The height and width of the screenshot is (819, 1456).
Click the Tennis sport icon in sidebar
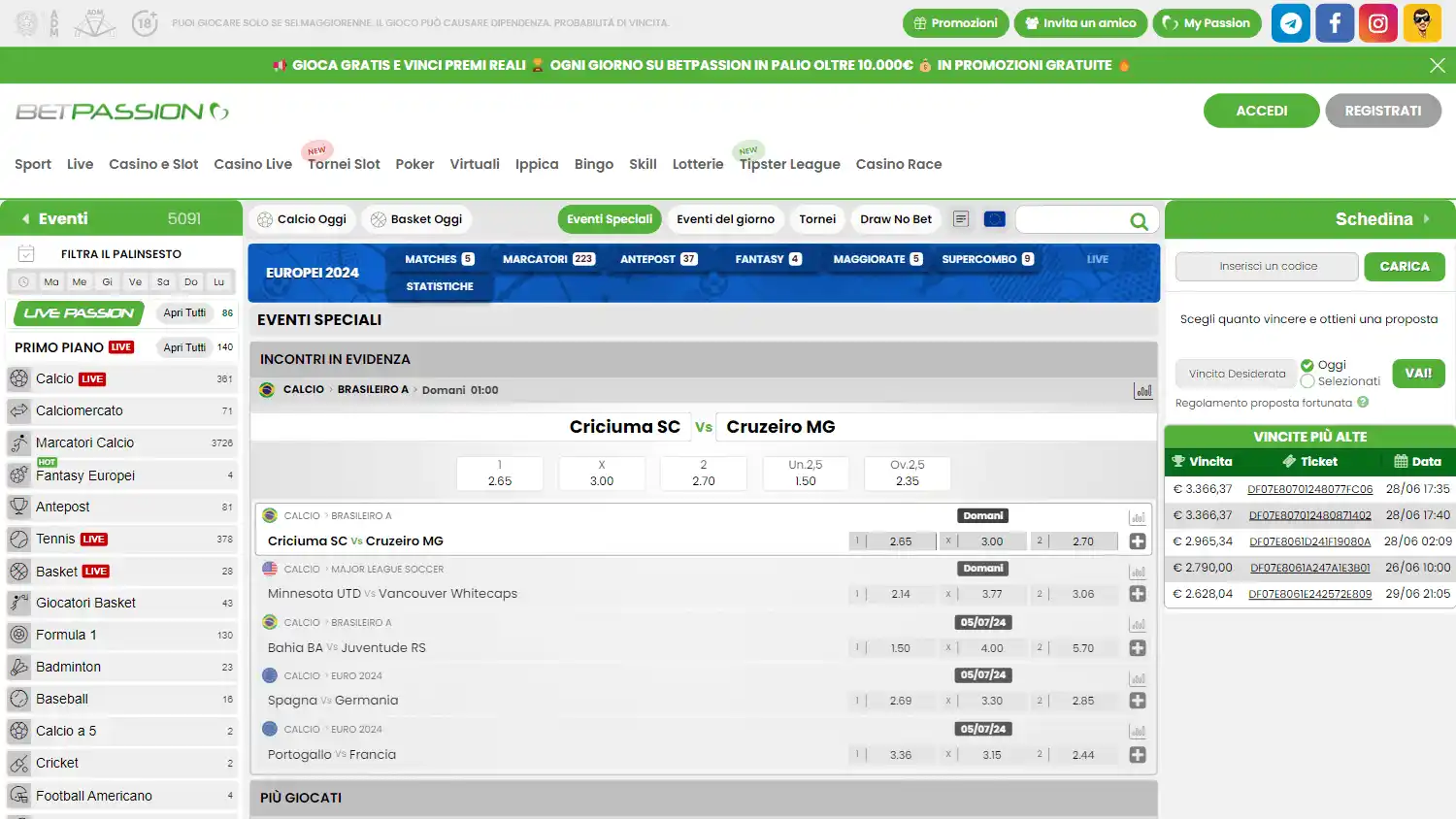[18, 540]
